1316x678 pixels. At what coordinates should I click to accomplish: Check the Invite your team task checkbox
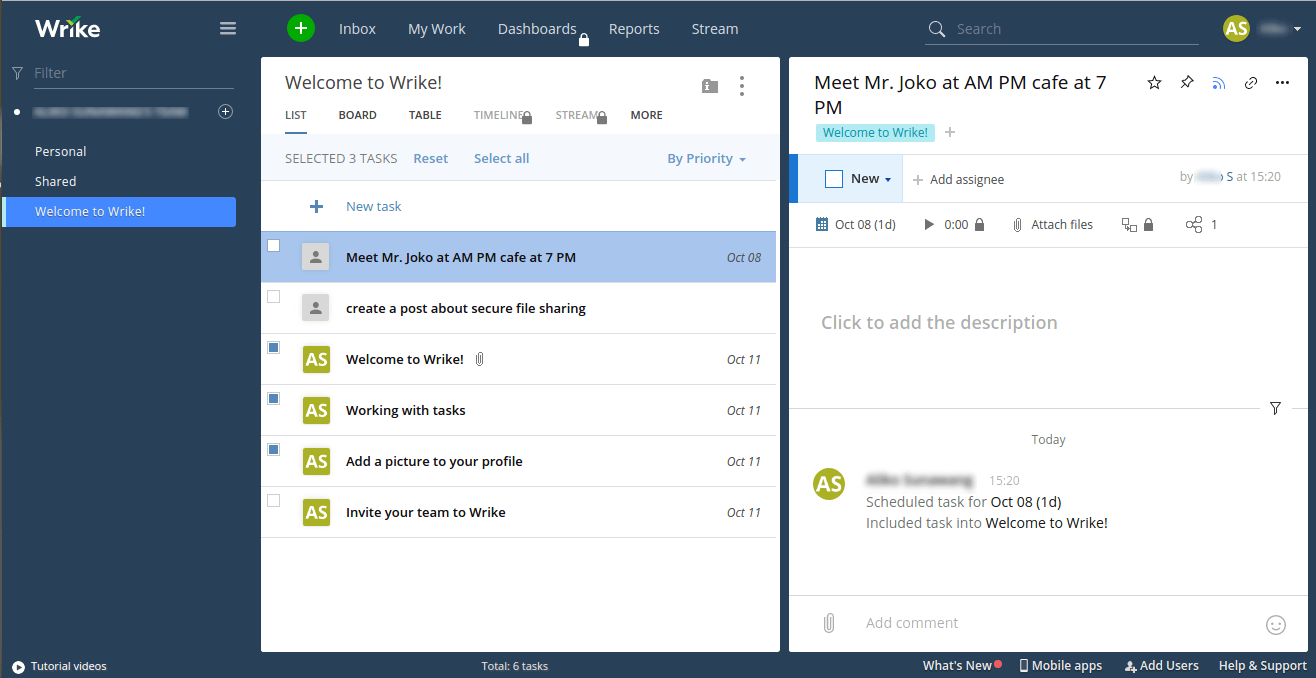point(273,500)
